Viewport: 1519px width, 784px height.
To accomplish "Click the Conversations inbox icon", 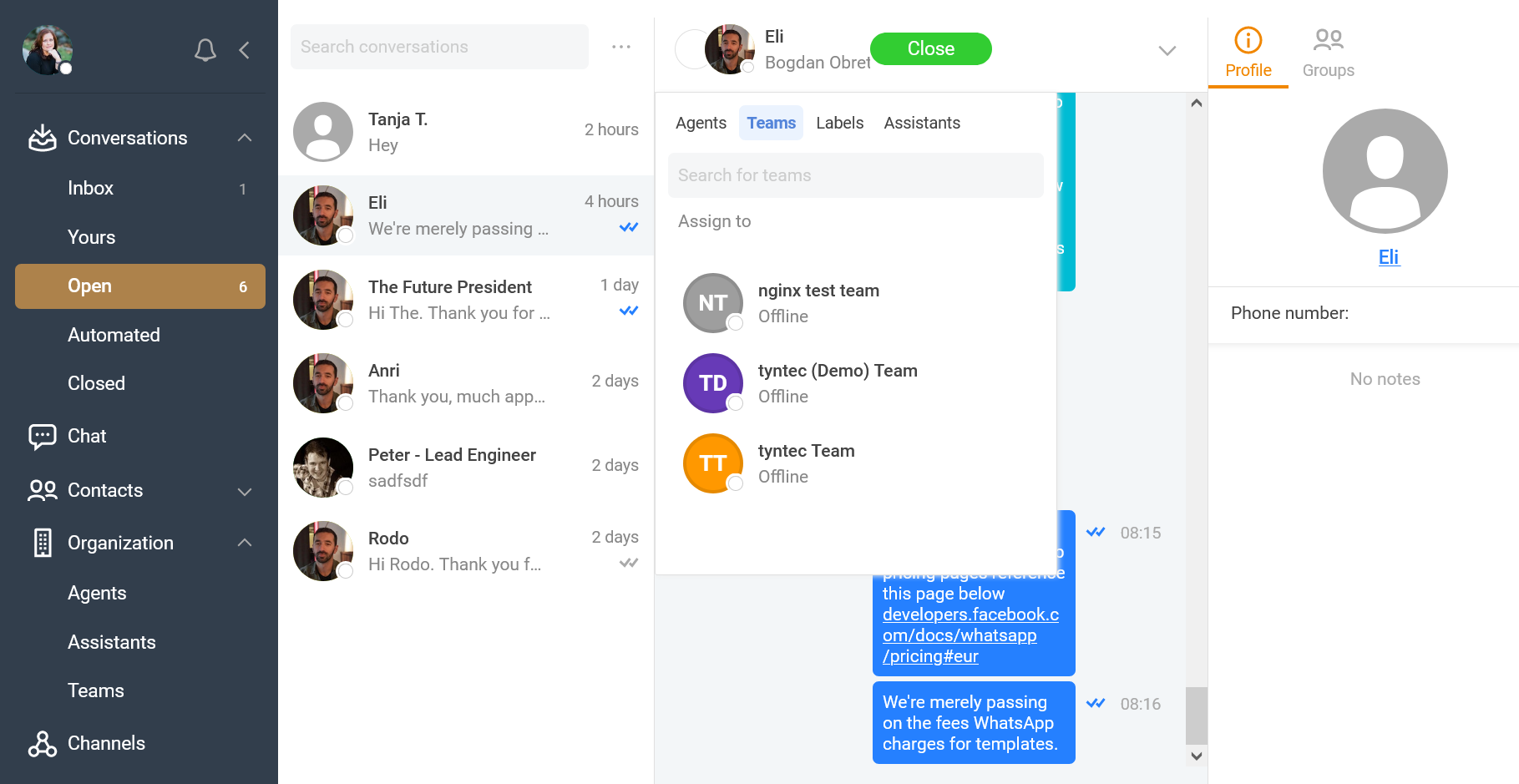I will click(43, 138).
